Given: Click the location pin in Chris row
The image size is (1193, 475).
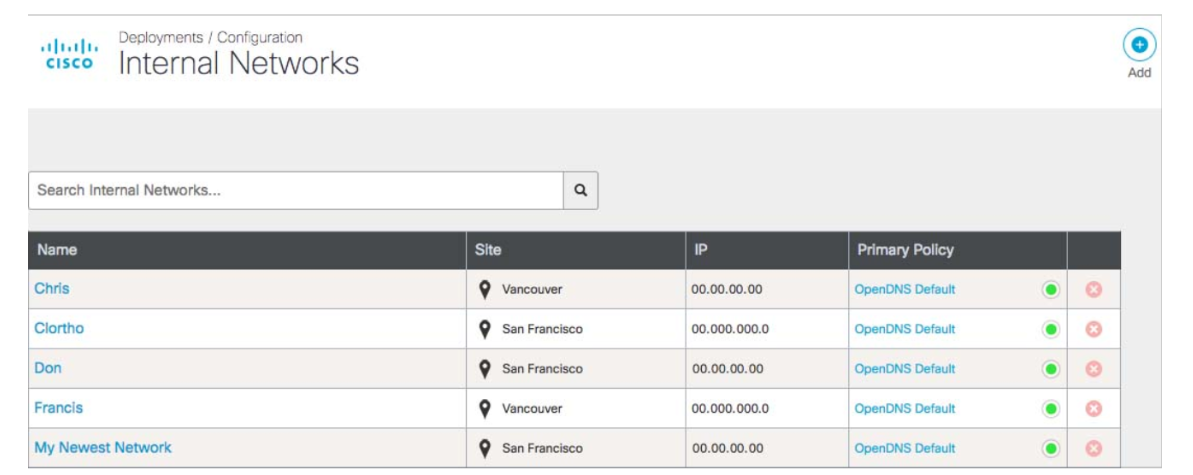Looking at the screenshot, I should 484,290.
